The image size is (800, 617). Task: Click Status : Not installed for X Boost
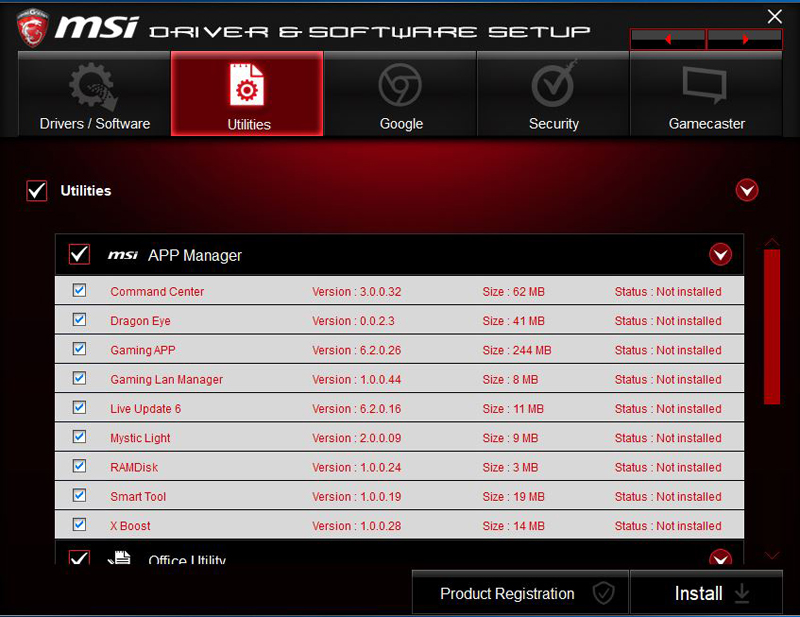tap(668, 526)
